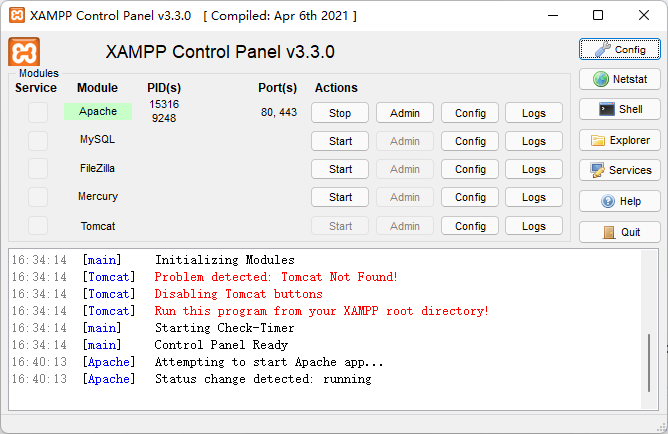Click log line 'Control Panel Ready'
This screenshot has height=434, width=668.
(221, 345)
